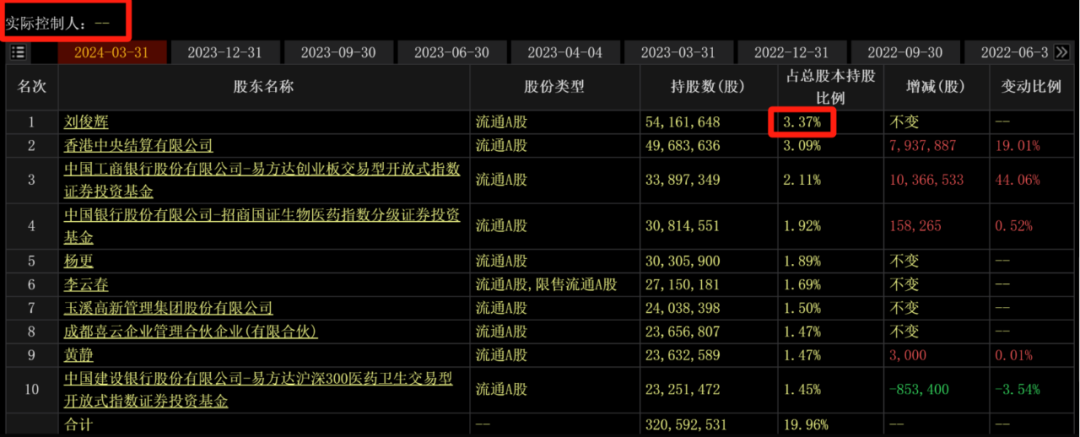Screen dimensions: 1080x437
Task: Select the change ratio 44.06%
Action: (x=1017, y=180)
